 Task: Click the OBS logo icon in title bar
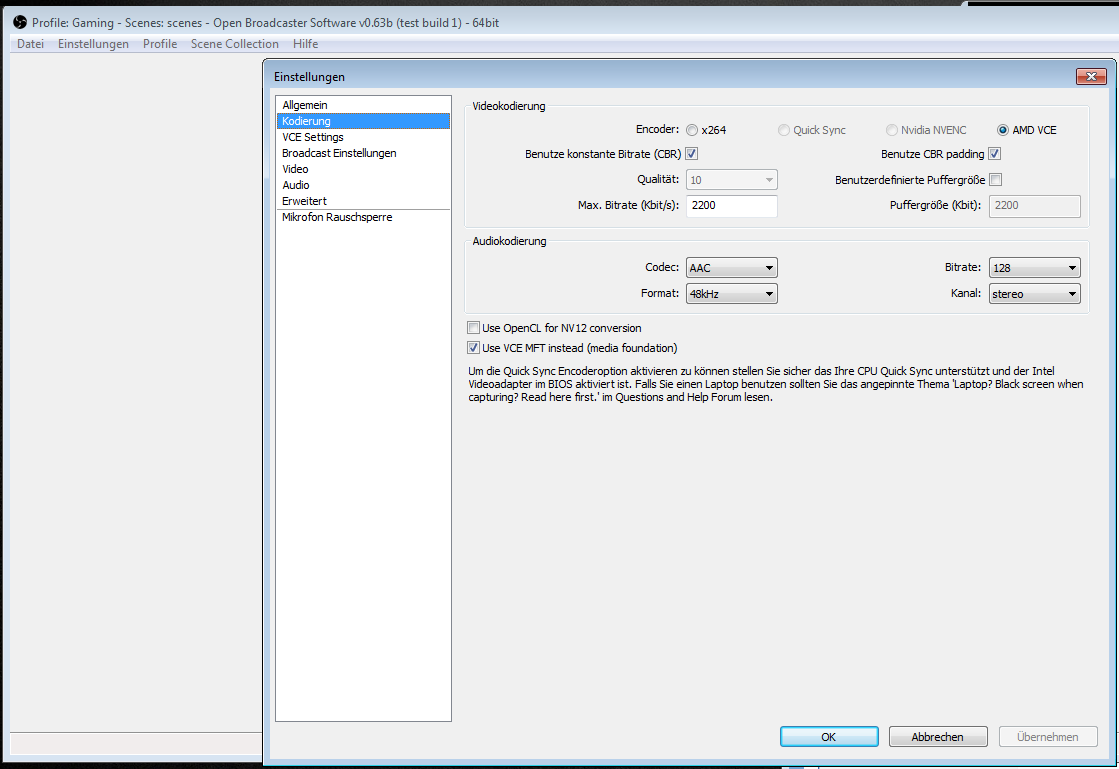pyautogui.click(x=20, y=23)
